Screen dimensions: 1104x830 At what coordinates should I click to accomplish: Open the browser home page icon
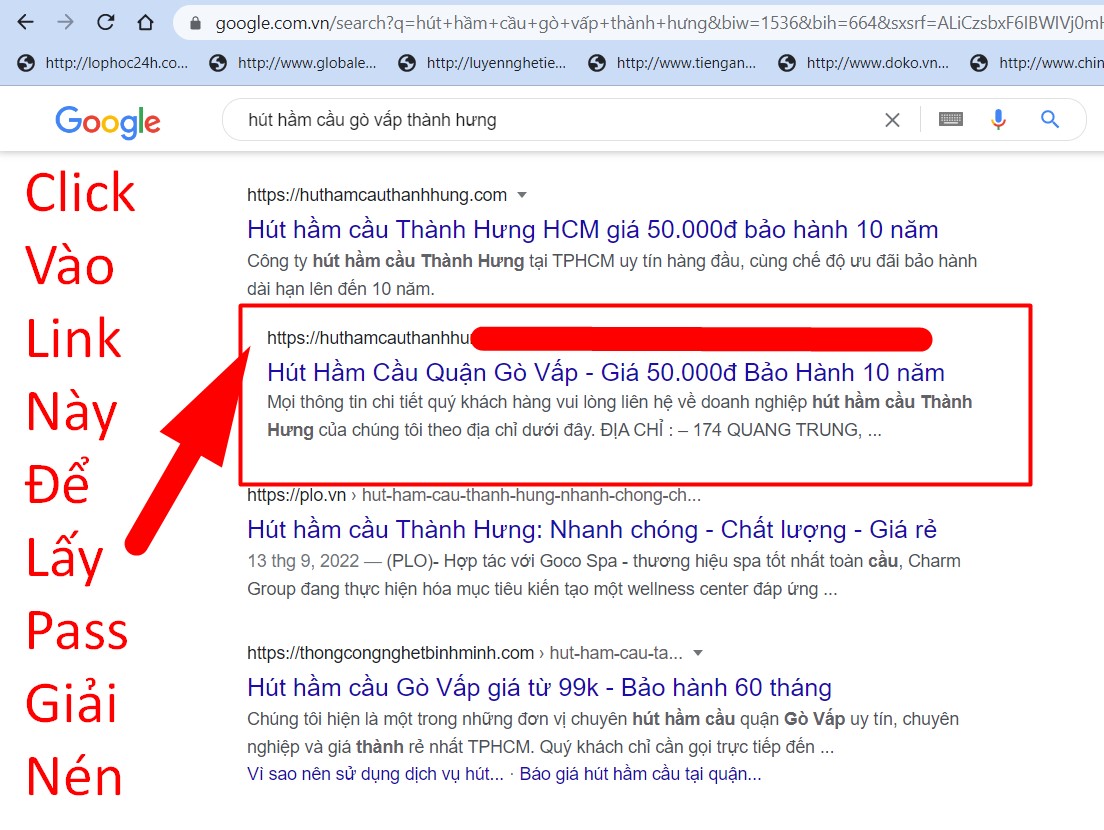point(146,23)
